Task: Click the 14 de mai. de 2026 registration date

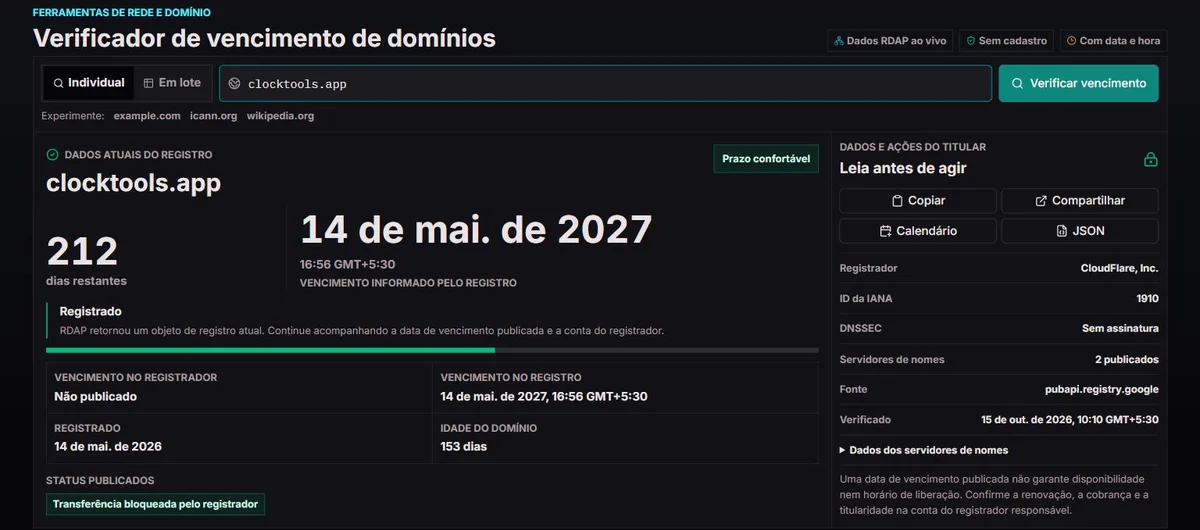Action: pos(108,447)
